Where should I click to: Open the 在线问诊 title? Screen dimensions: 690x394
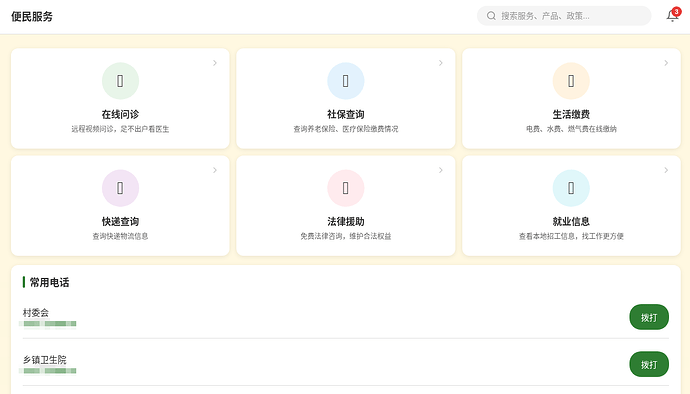[120, 114]
